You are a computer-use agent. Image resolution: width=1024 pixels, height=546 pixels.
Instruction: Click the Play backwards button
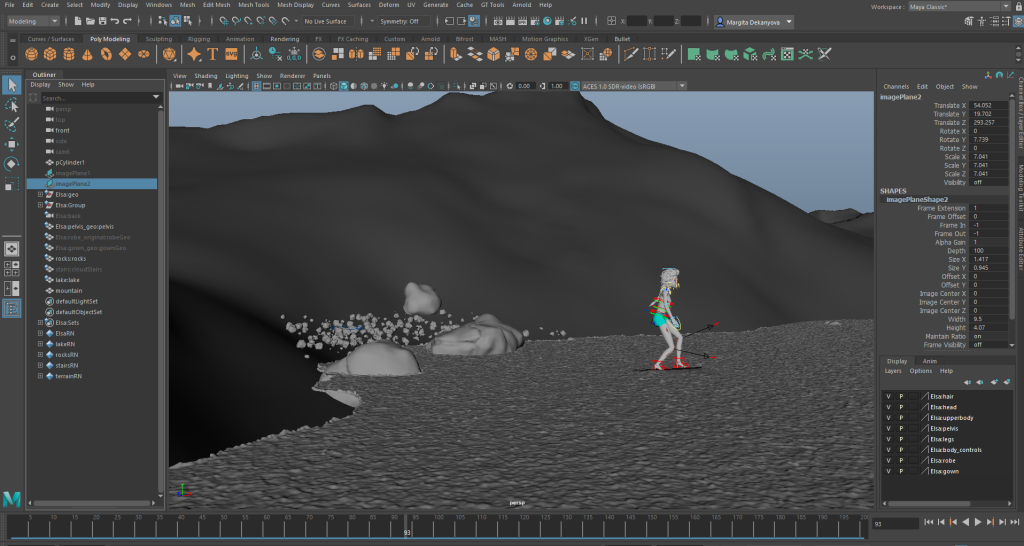[965, 522]
